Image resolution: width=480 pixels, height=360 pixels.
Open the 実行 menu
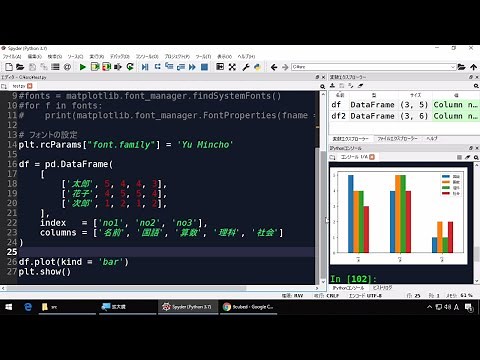[x=97, y=57]
